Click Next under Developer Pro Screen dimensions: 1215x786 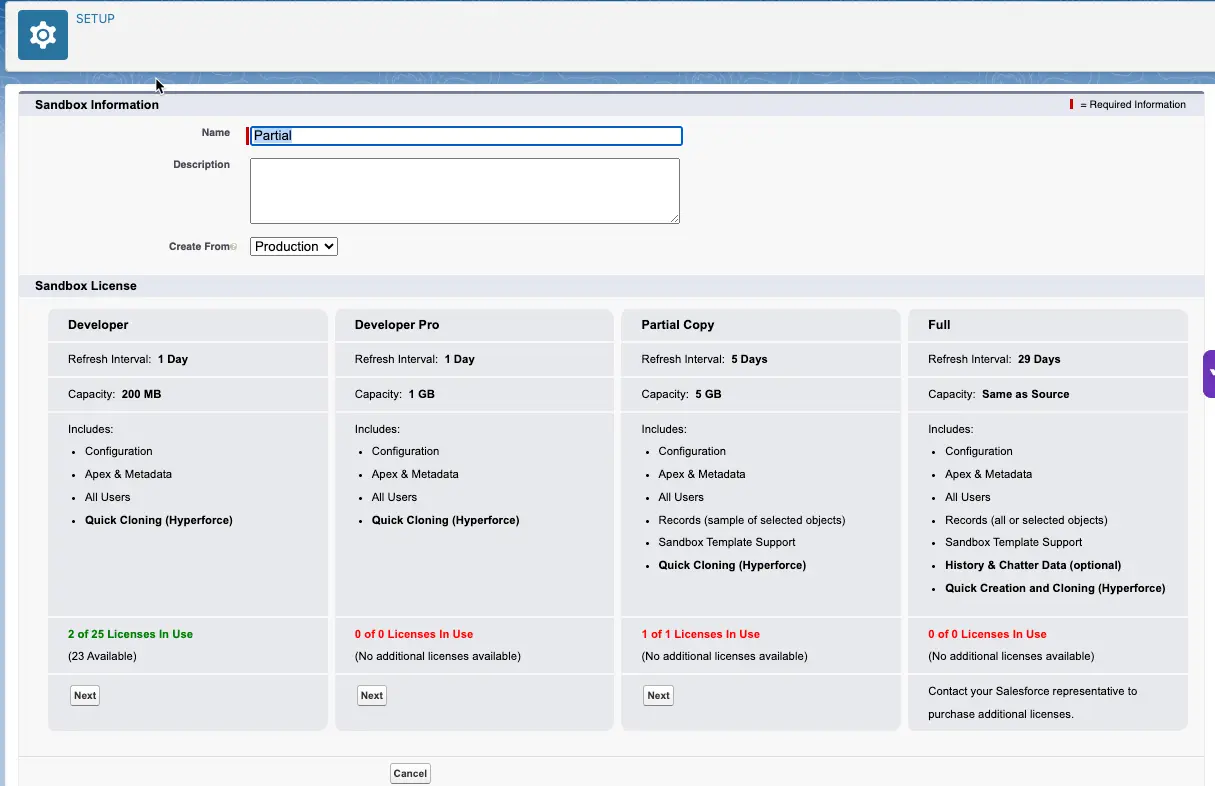pyautogui.click(x=371, y=695)
